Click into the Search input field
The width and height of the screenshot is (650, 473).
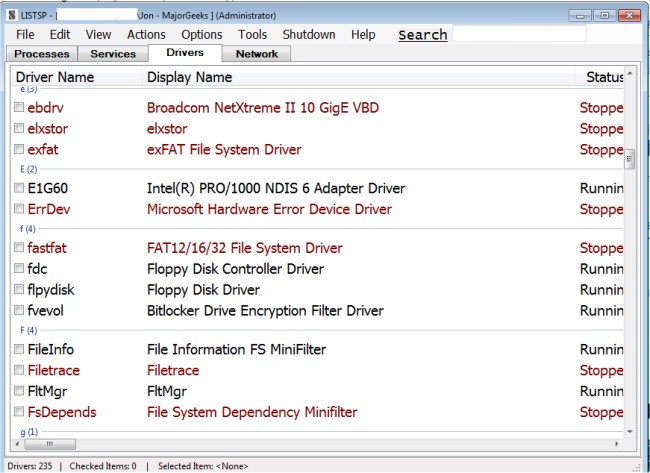[x=519, y=34]
